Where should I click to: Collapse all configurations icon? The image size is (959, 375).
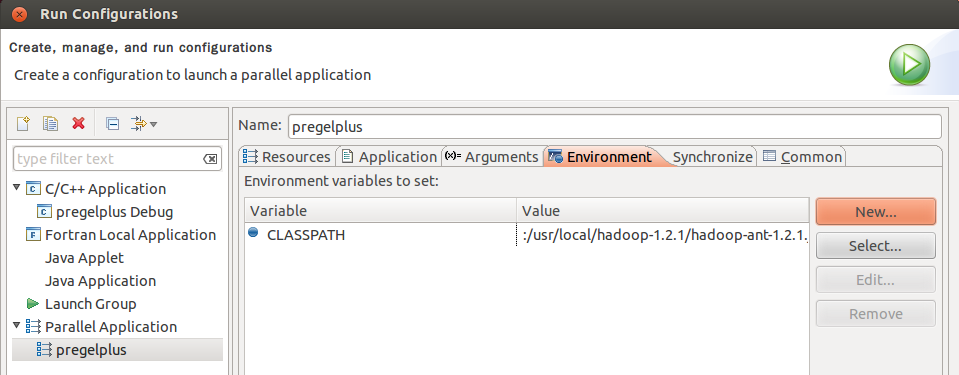click(113, 124)
